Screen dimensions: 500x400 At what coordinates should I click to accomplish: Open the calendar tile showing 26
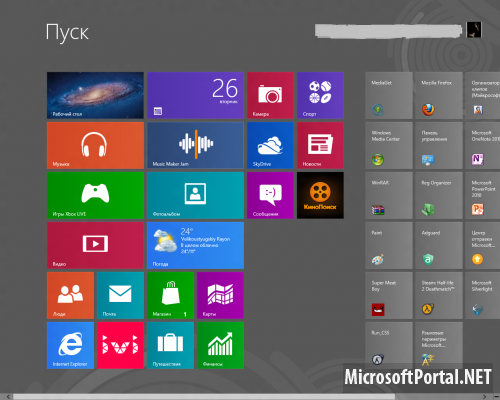tap(195, 95)
